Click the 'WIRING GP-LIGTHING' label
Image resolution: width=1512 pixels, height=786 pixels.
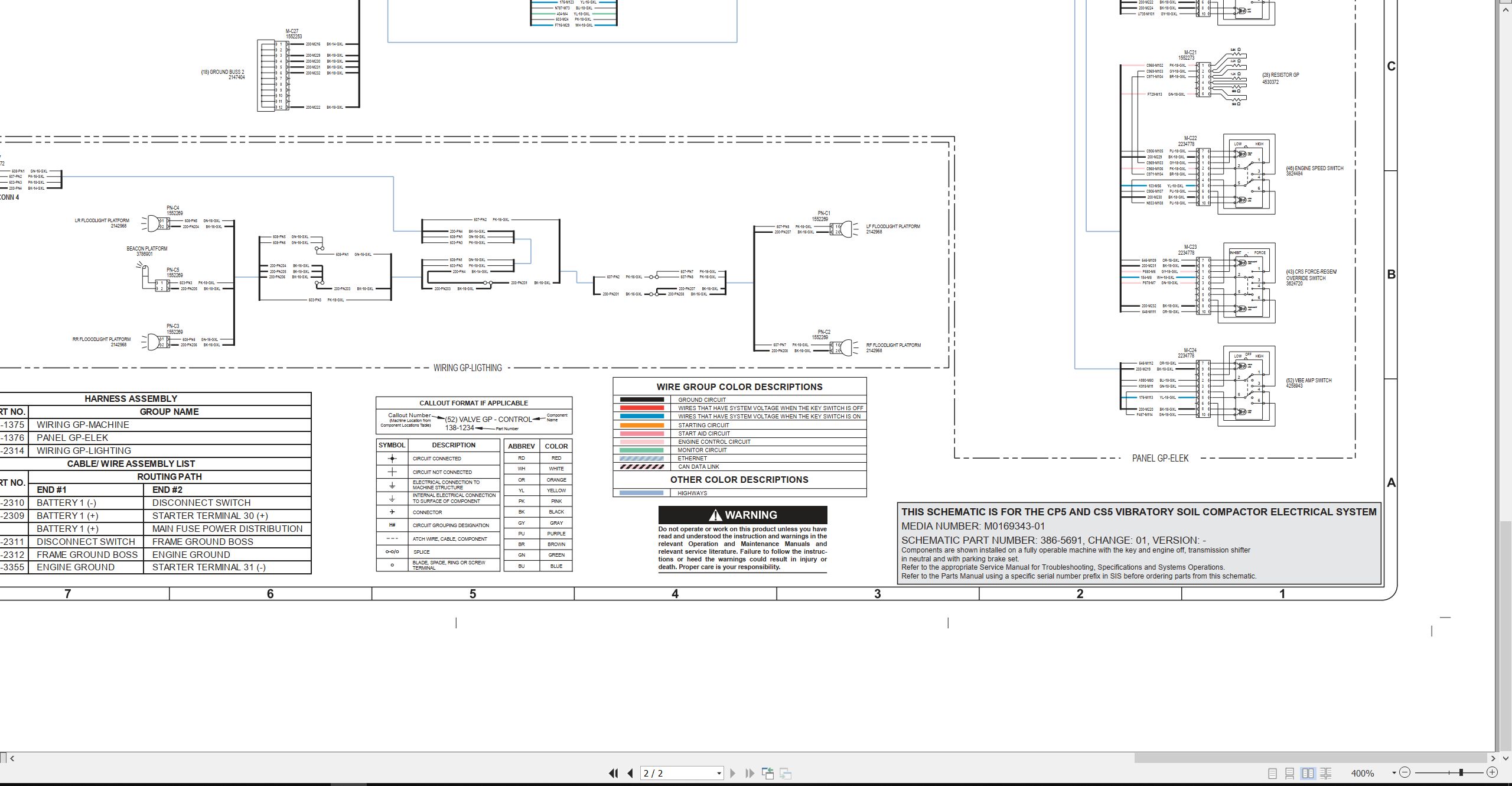(467, 368)
